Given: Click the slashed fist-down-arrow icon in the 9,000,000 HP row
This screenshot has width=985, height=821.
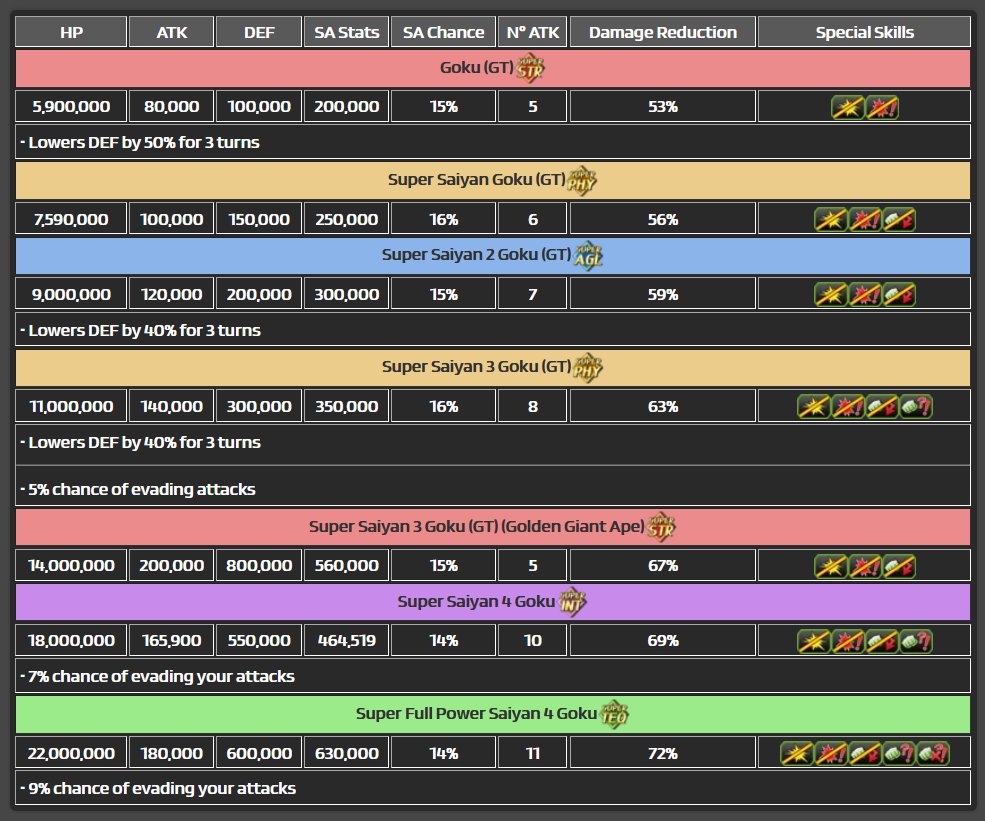Looking at the screenshot, I should (x=899, y=295).
